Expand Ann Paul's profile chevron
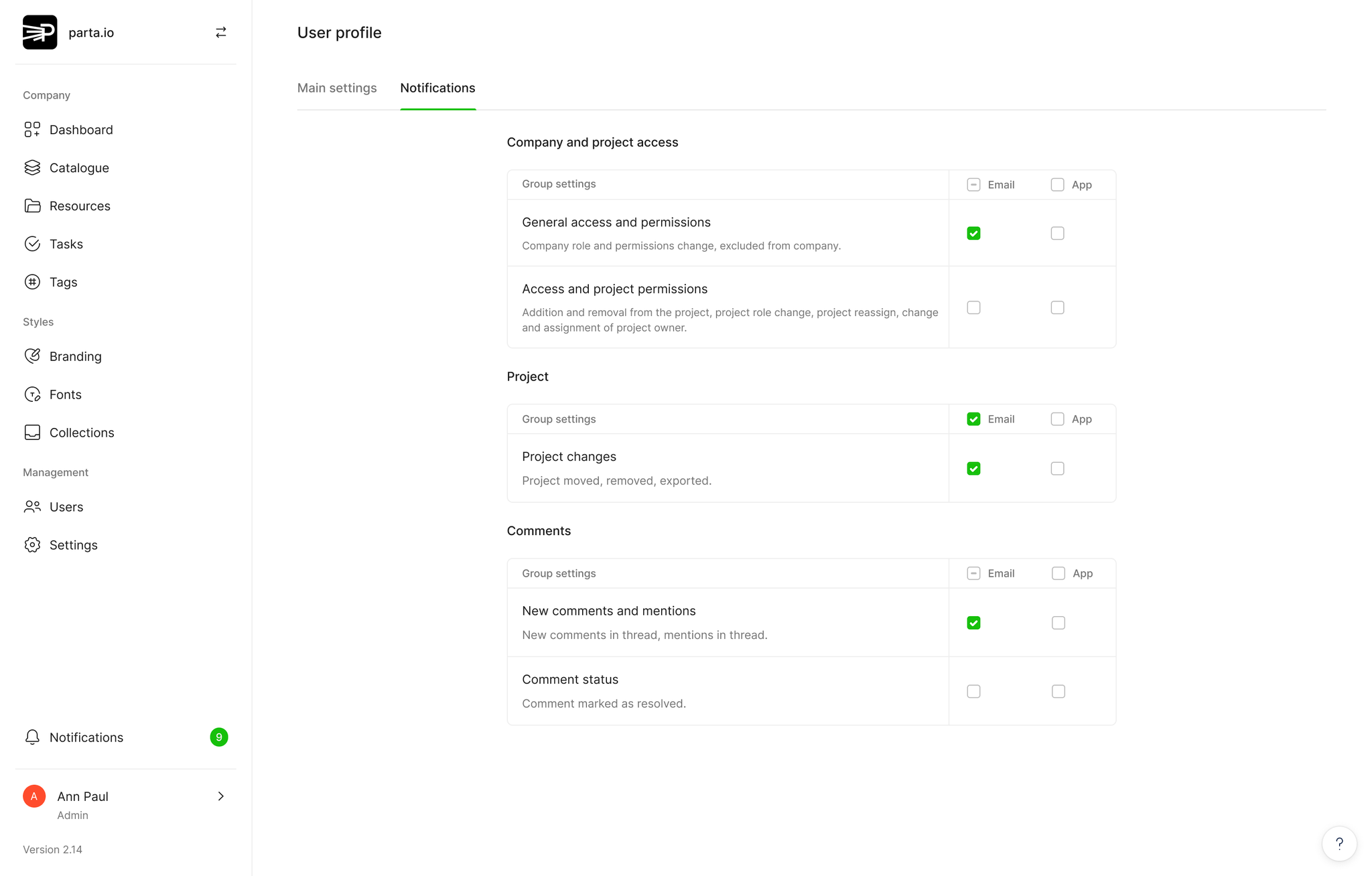The width and height of the screenshot is (1372, 876). [x=221, y=796]
